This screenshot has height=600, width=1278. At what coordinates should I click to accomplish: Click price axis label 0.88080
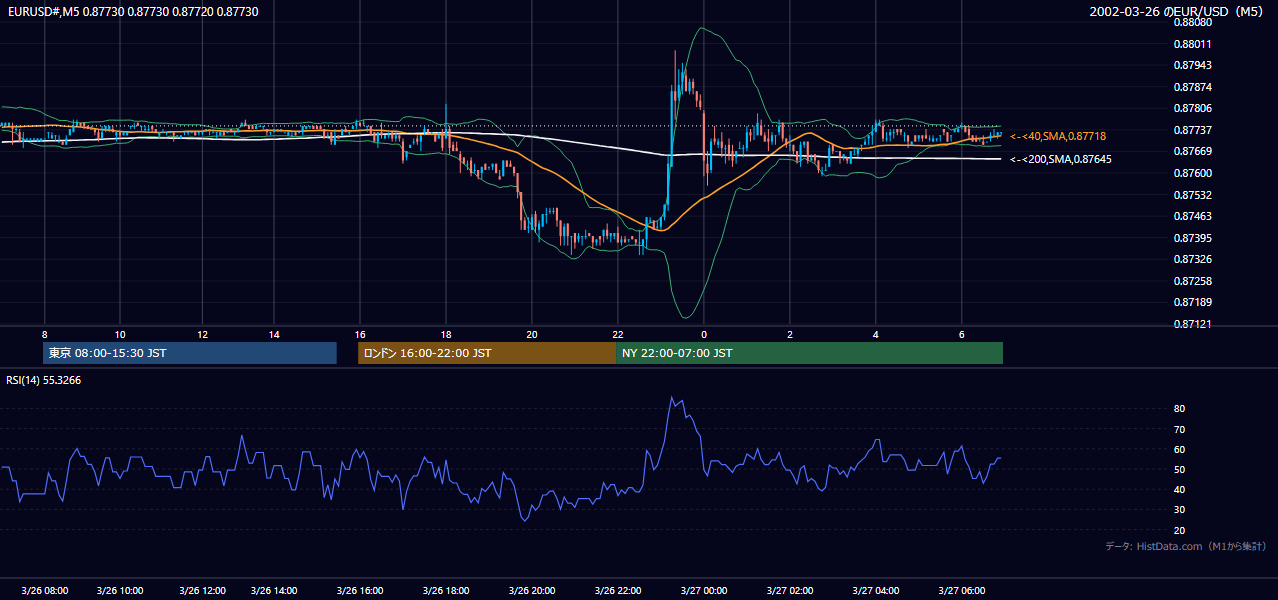[x=1193, y=22]
